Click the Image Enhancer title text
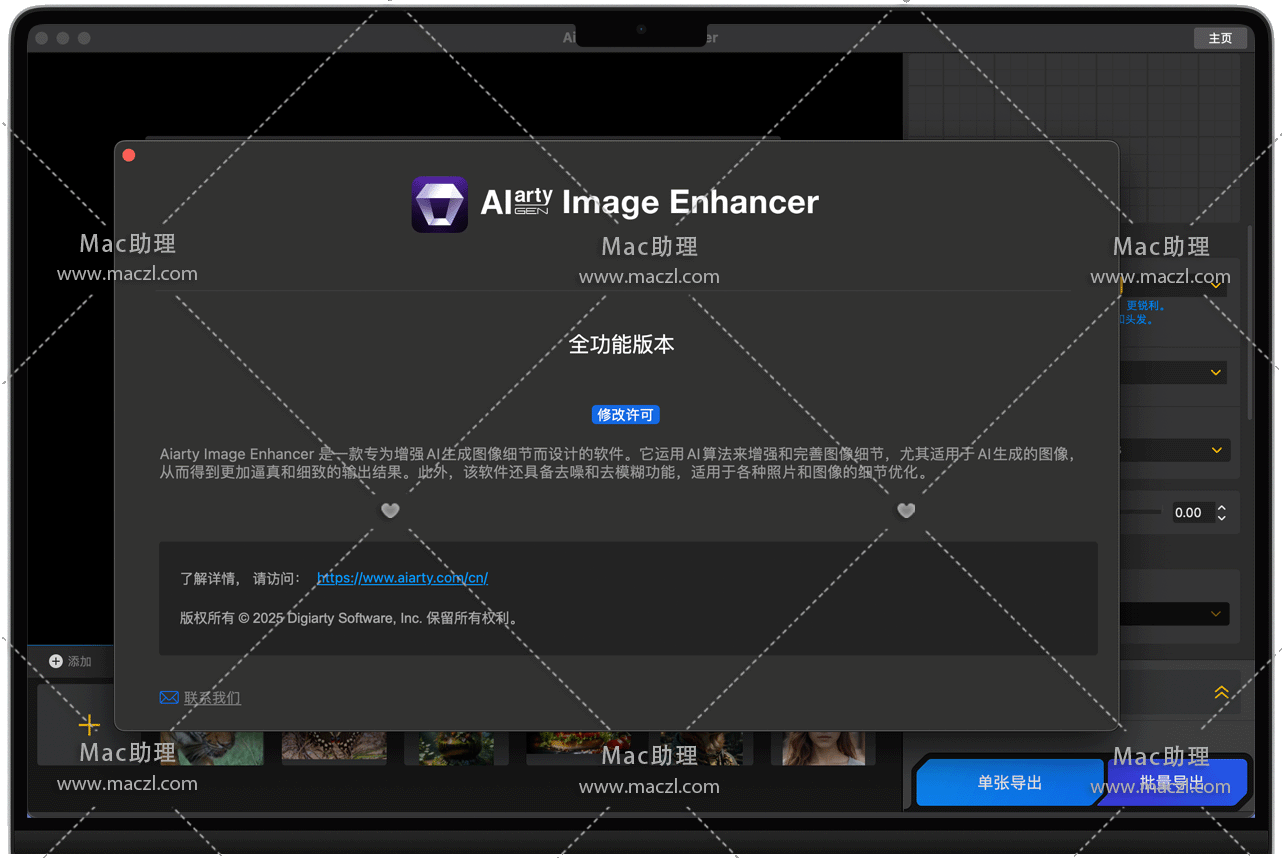Screen dimensions: 1282x858 pyautogui.click(x=690, y=203)
